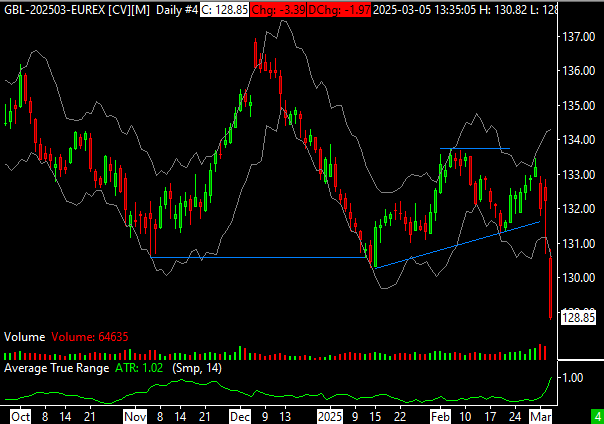The width and height of the screenshot is (604, 424).
Task: Click the 131.00 price axis label
Action: pyautogui.click(x=579, y=243)
